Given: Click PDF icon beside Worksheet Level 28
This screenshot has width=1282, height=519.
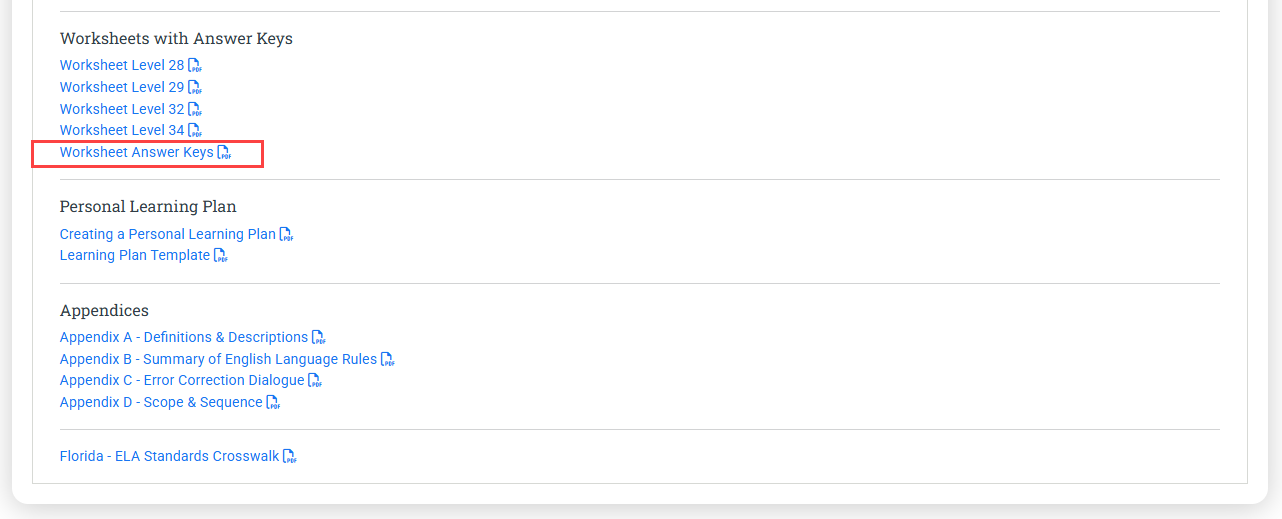Looking at the screenshot, I should tap(195, 66).
